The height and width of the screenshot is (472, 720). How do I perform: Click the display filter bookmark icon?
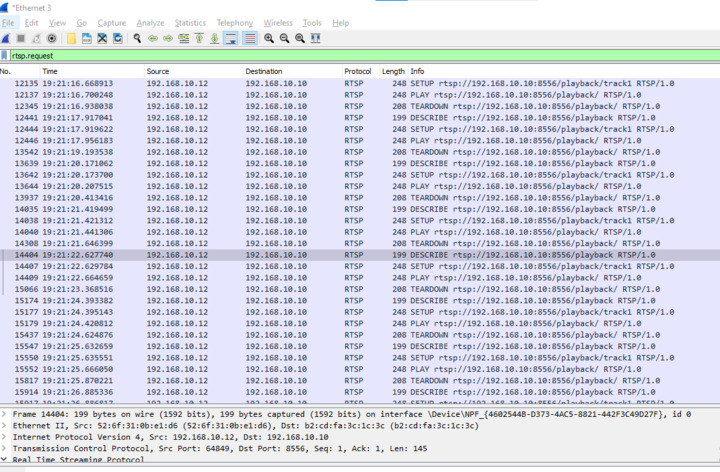click(6, 56)
